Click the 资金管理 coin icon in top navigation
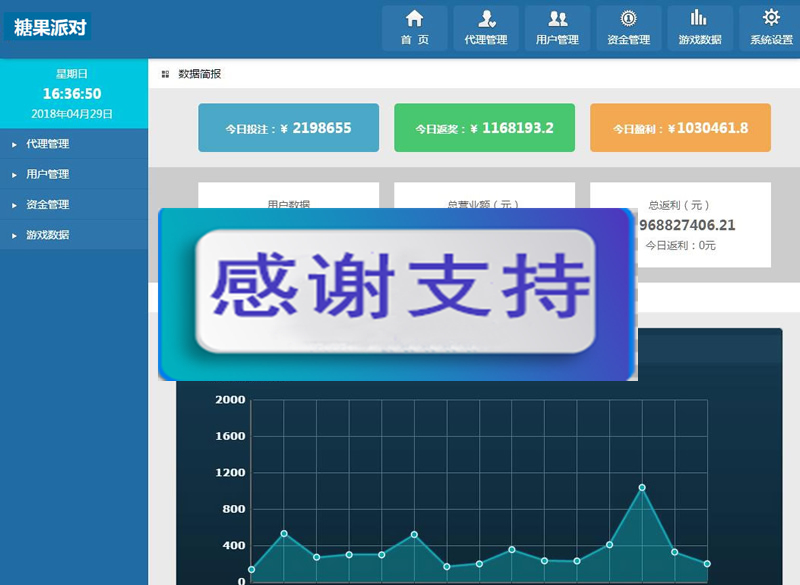 click(628, 18)
